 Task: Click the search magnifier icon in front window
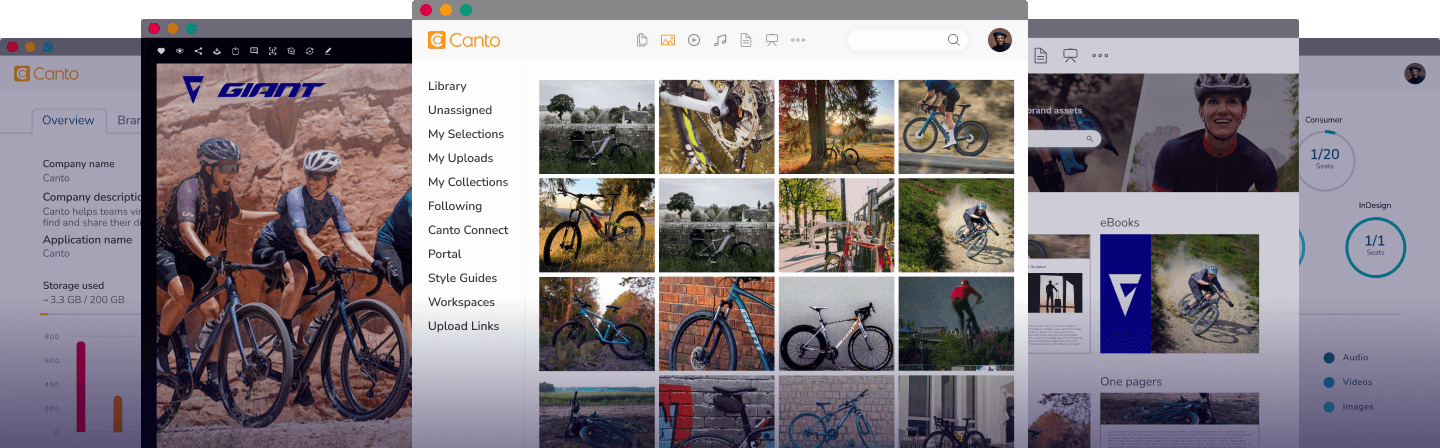pos(953,40)
